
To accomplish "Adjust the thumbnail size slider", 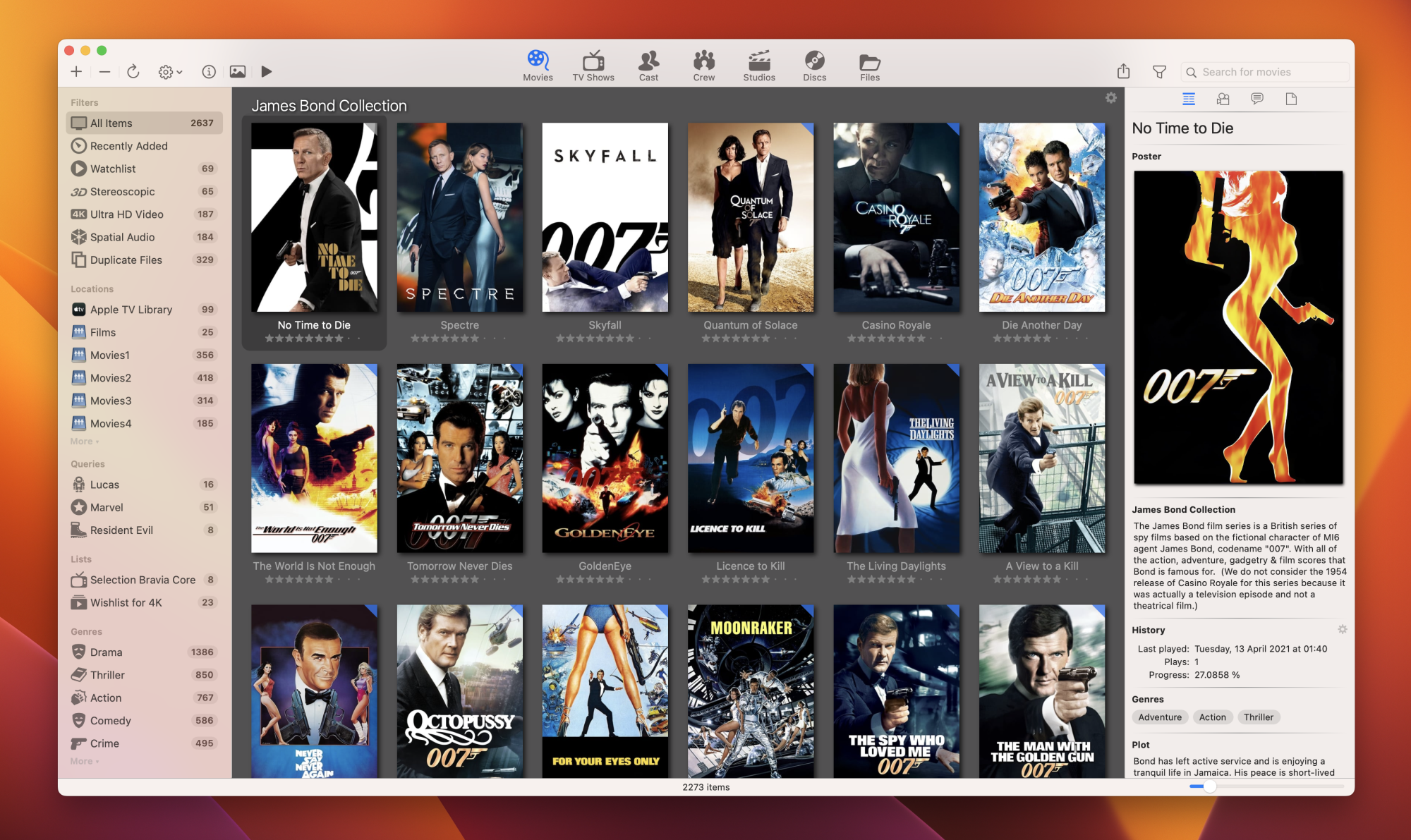I will 1209,786.
